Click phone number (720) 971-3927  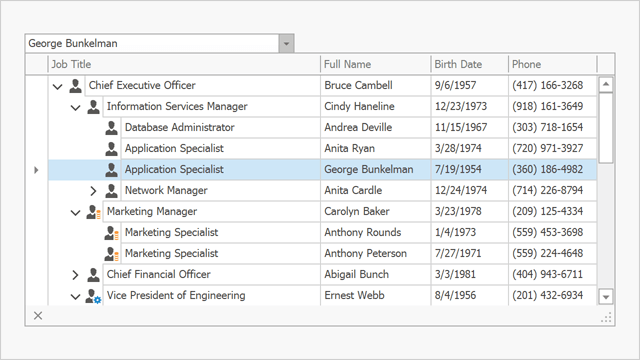pyautogui.click(x=547, y=148)
